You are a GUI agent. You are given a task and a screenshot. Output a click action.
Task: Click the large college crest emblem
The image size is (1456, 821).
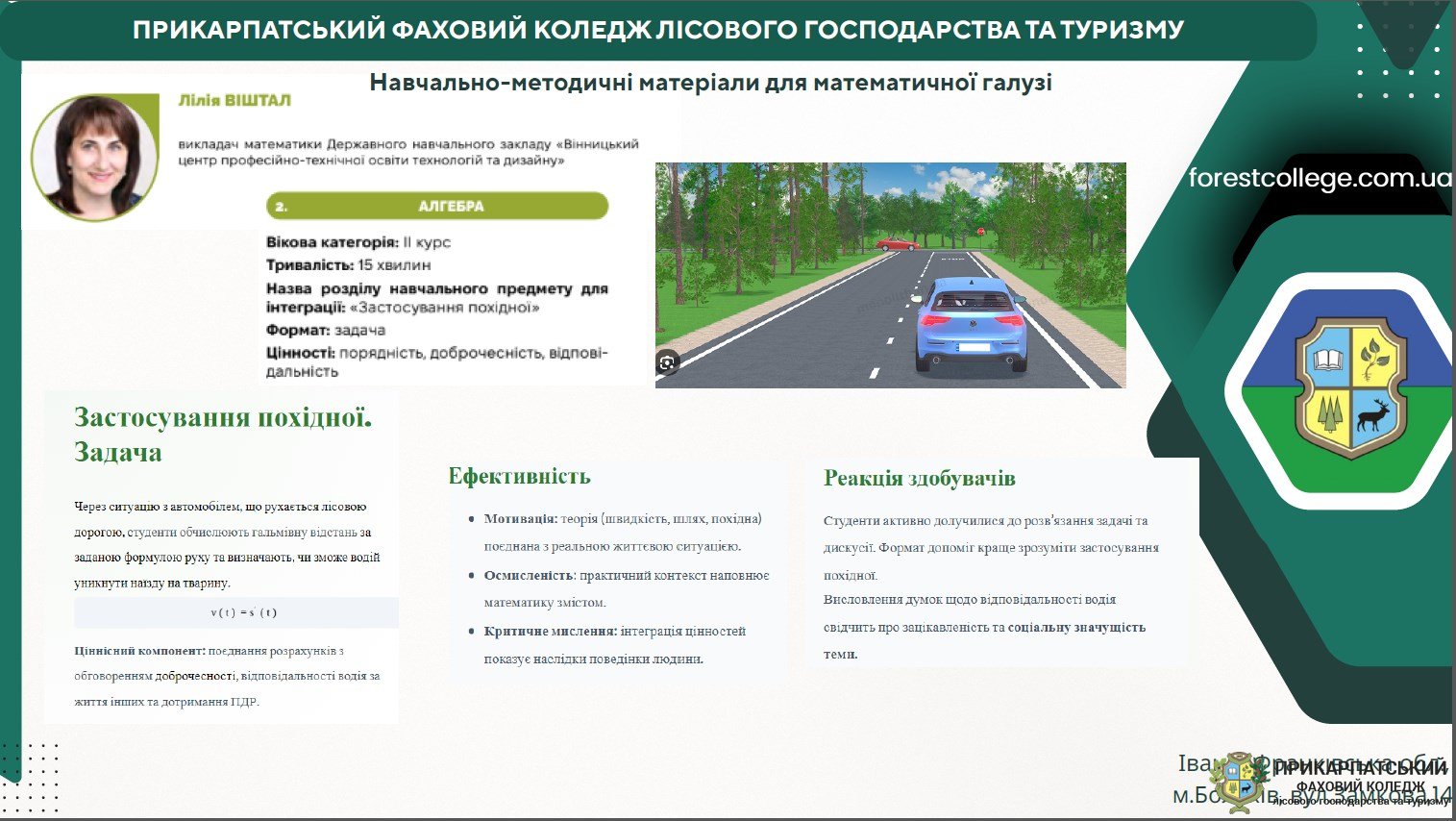1351,388
